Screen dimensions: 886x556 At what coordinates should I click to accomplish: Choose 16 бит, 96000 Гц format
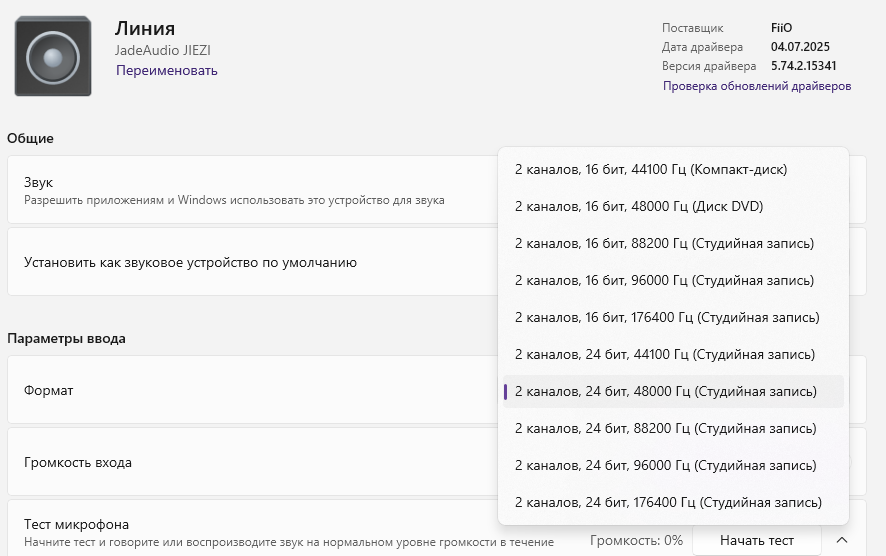click(664, 281)
